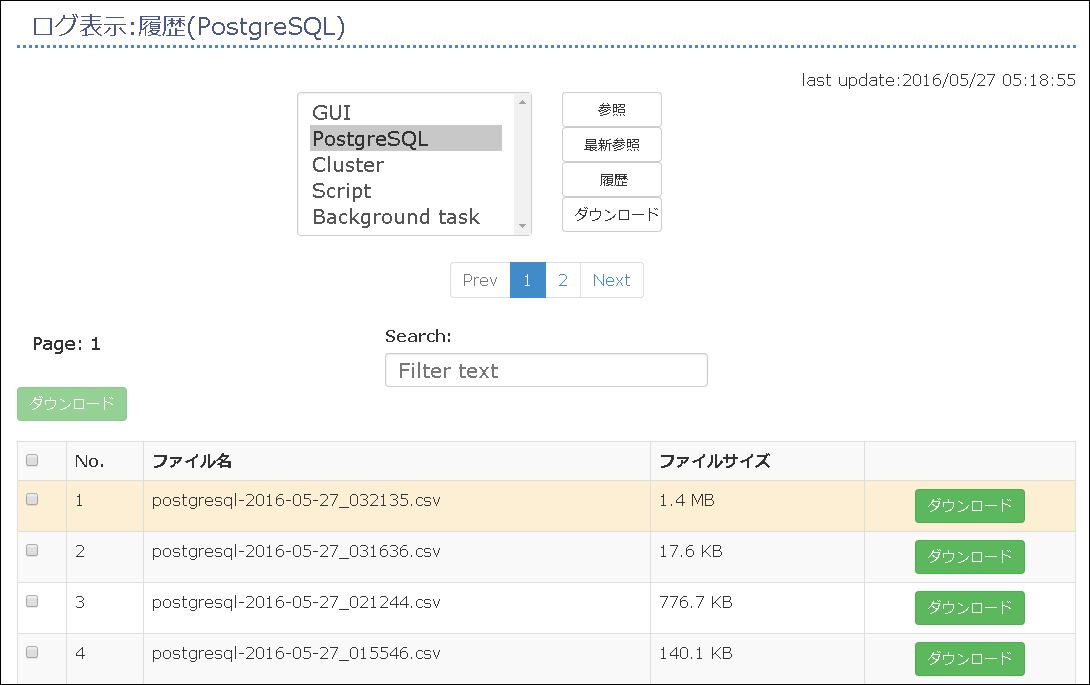Download postgresql-2016-05-27_031636.csv via its row button
Viewport: 1090px width, 685px height.
coord(970,557)
